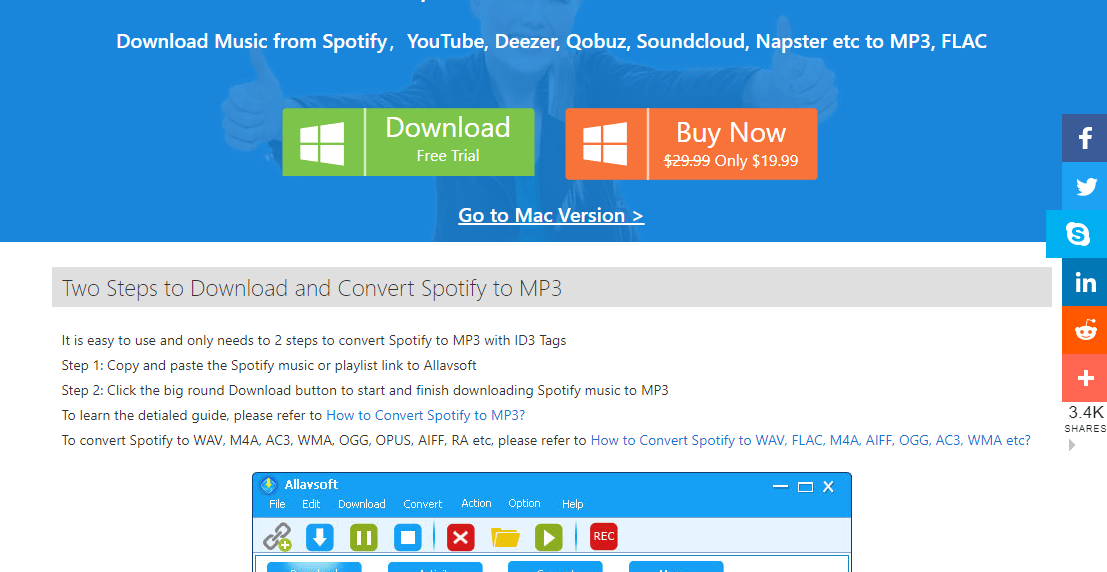Click green pause icon in Allavsoft toolbar
1107x572 pixels.
[x=364, y=537]
